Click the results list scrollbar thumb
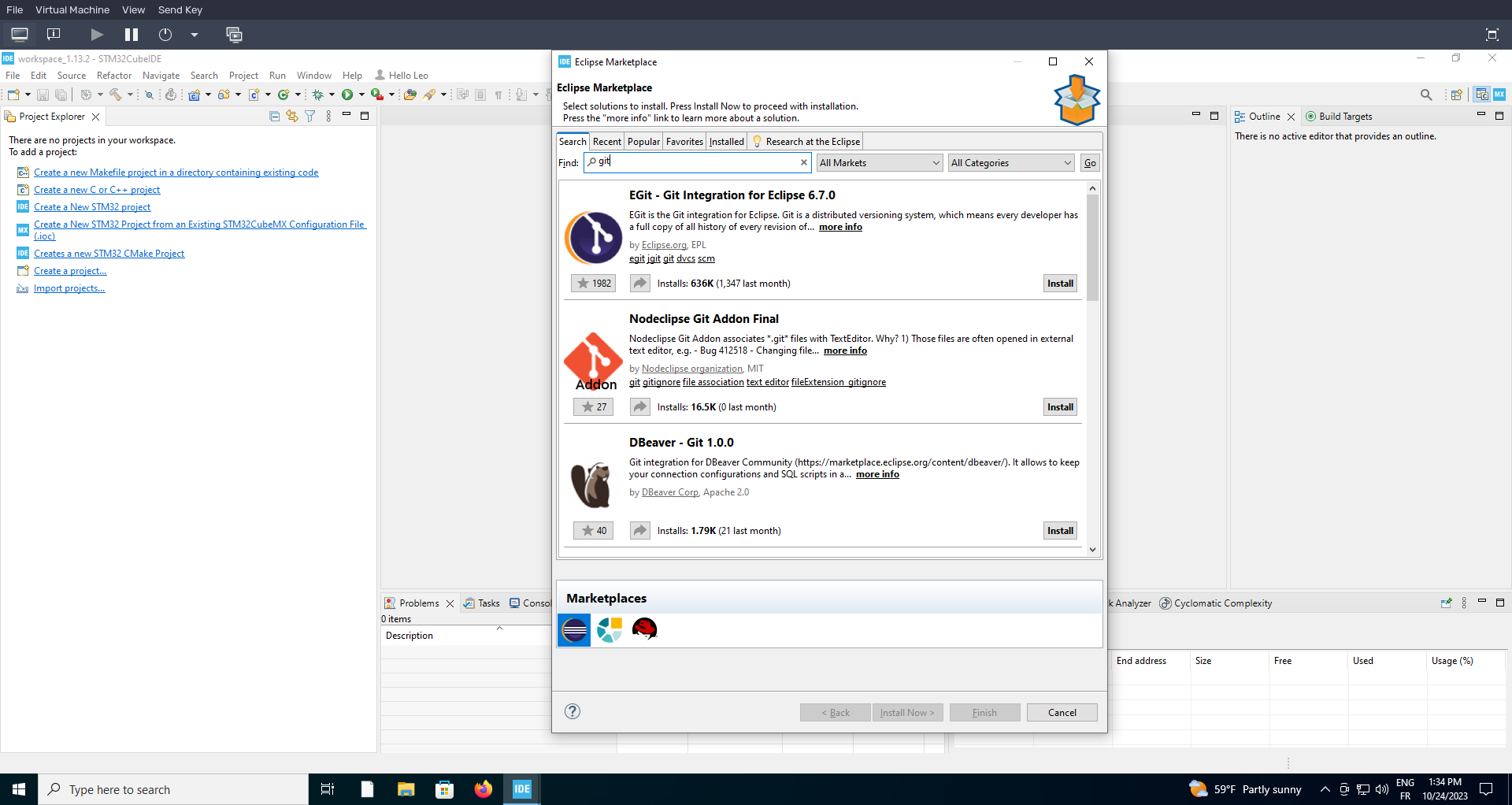Image resolution: width=1512 pixels, height=805 pixels. [1092, 248]
